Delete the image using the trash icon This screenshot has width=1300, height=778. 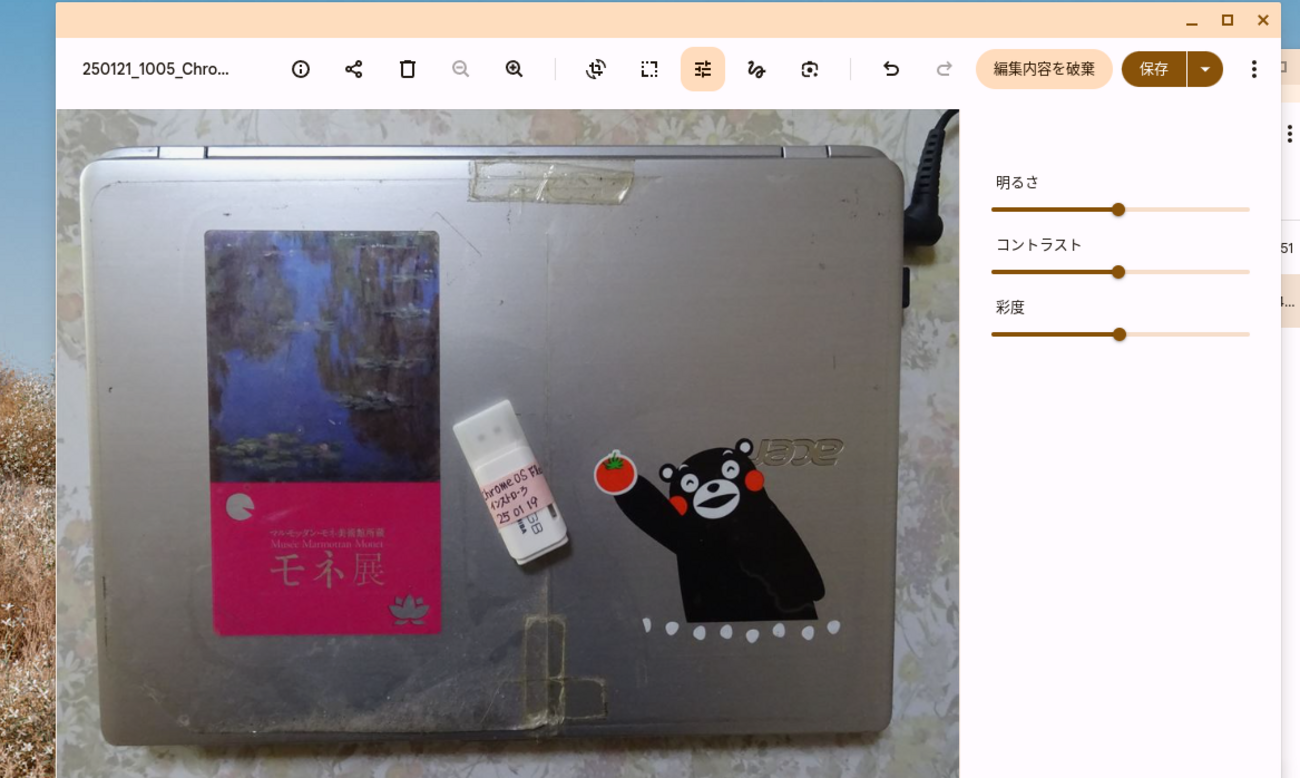point(407,69)
